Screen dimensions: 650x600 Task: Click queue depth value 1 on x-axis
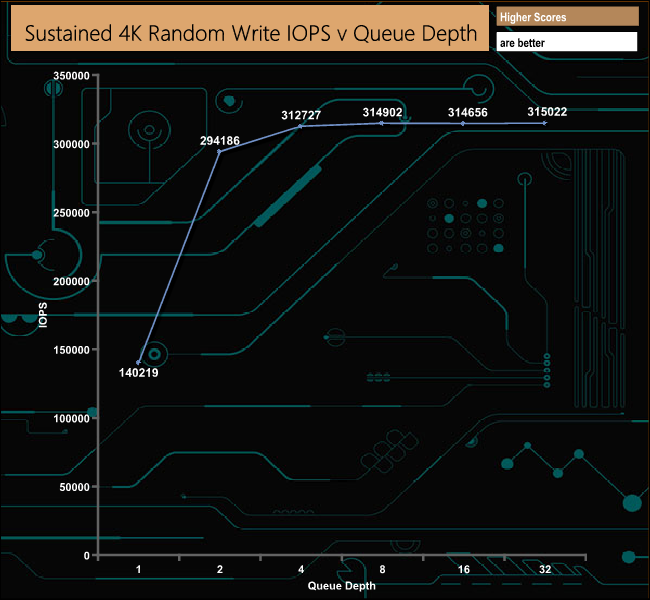(x=138, y=569)
